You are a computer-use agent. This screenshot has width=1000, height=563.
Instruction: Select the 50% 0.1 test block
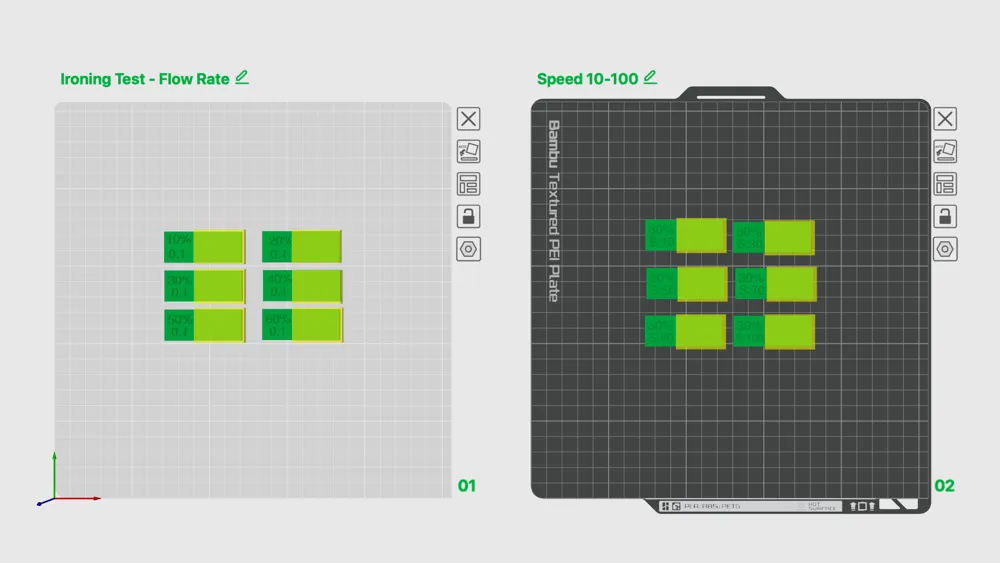point(204,325)
